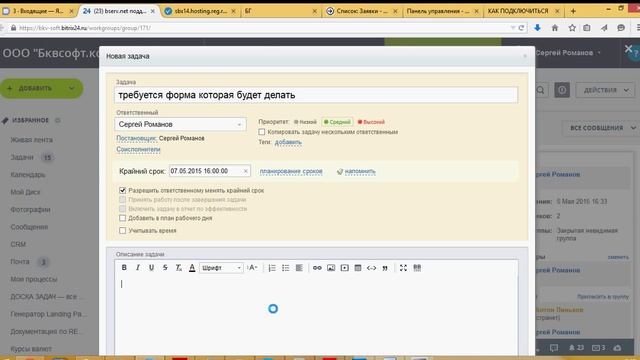Open notifications bell icon at bottom
The width and height of the screenshot is (640, 360).
click(x=572, y=348)
